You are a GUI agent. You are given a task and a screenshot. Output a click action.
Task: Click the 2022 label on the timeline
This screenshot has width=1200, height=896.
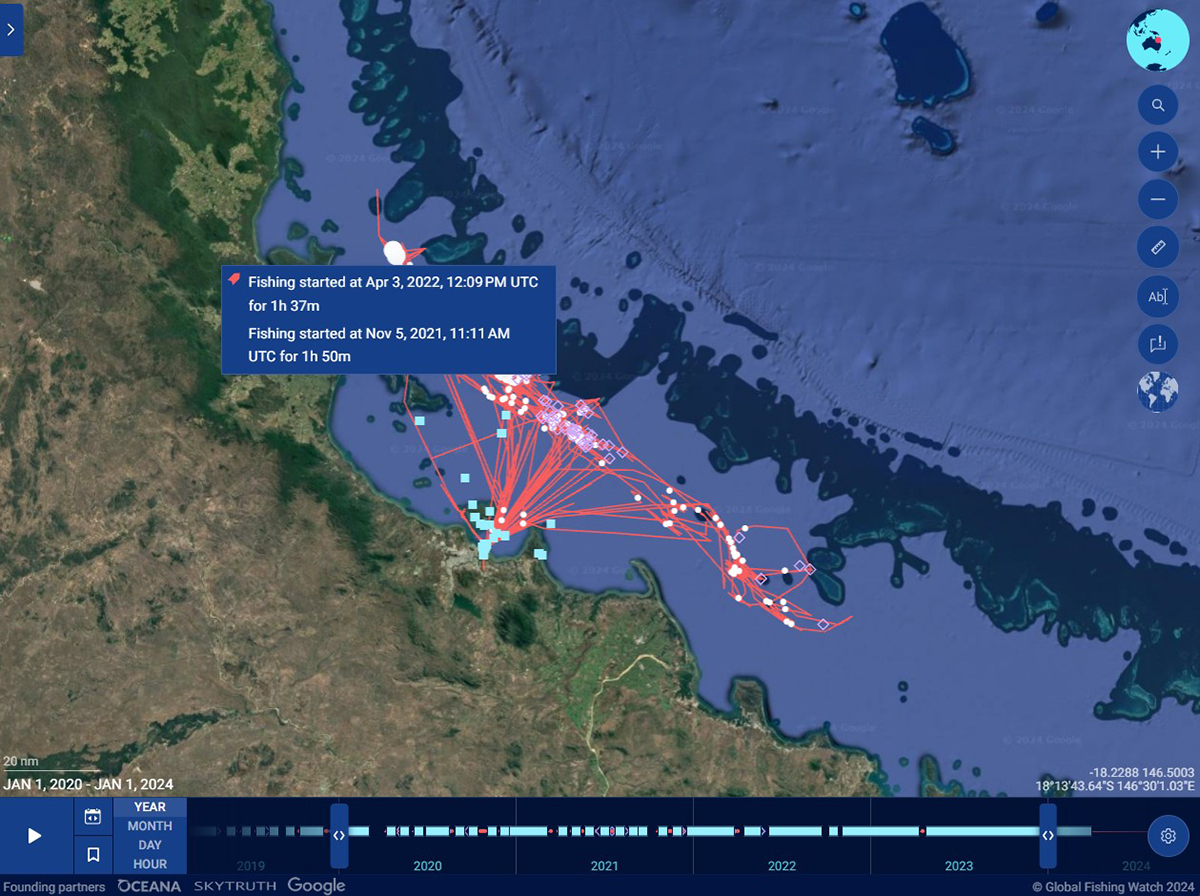point(782,866)
